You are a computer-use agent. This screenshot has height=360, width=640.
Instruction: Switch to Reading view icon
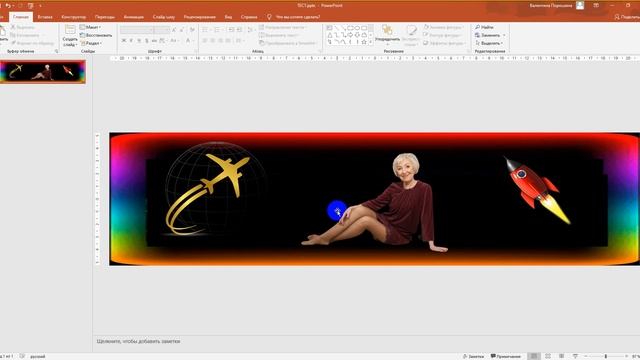(x=562, y=356)
